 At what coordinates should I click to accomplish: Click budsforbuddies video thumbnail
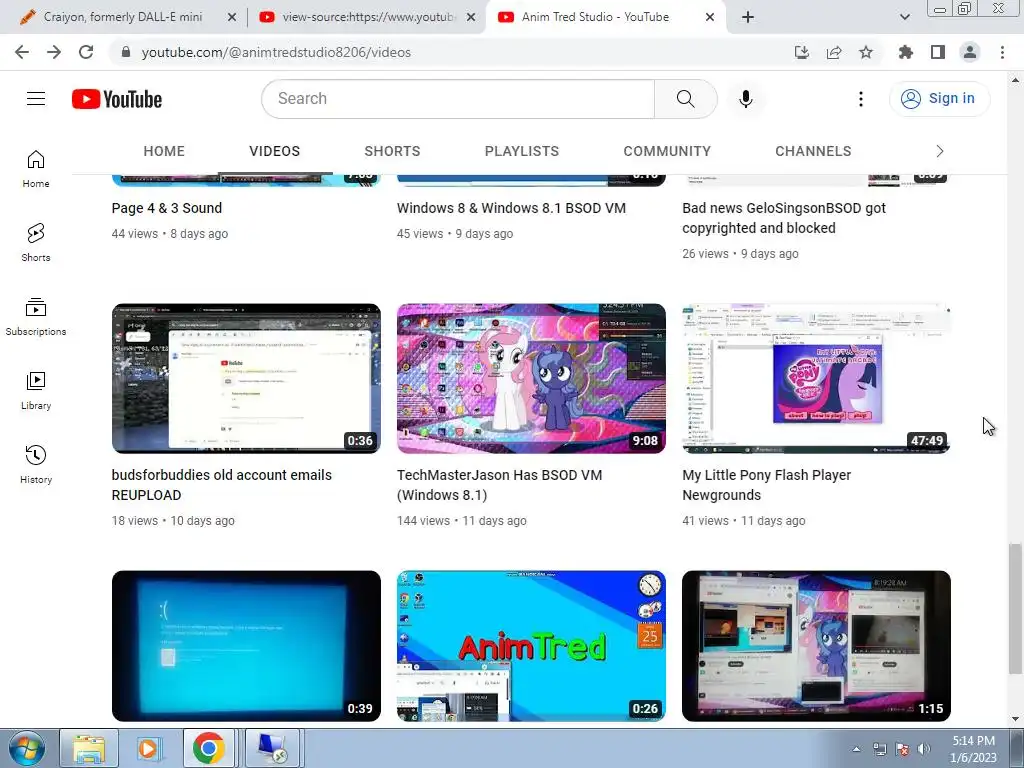pos(246,378)
